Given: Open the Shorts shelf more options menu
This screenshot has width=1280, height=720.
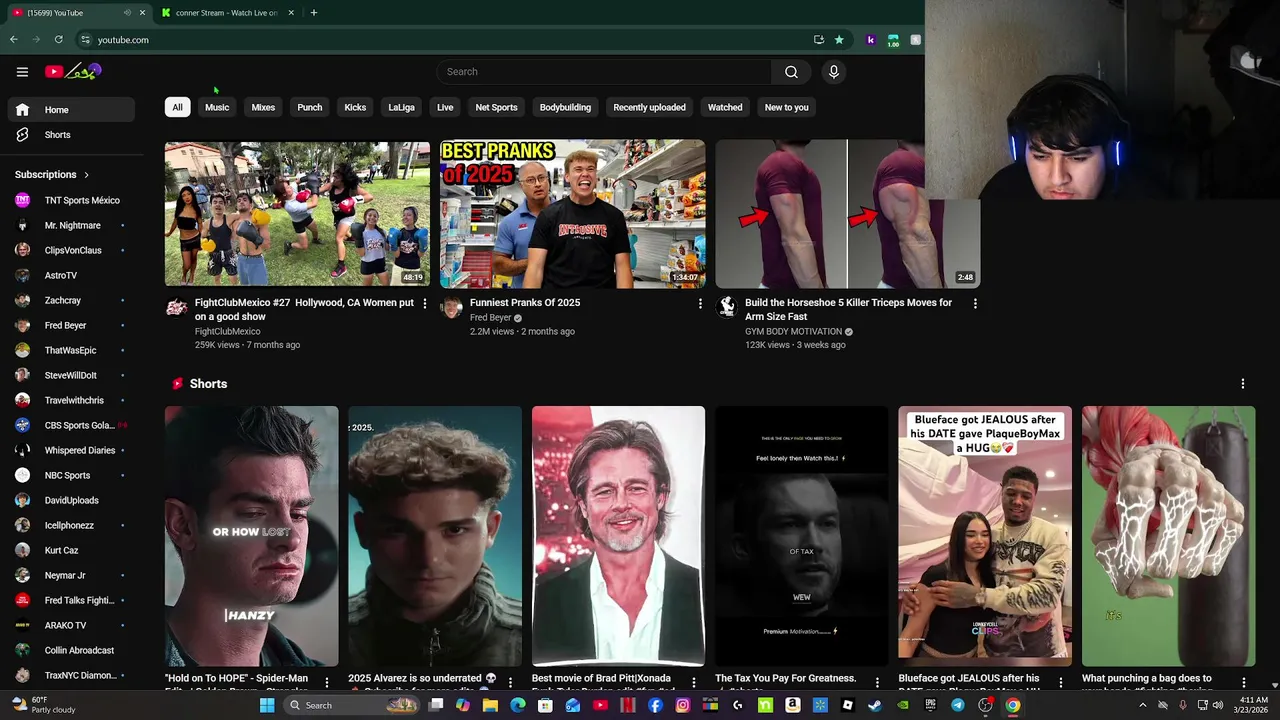Looking at the screenshot, I should (1243, 384).
